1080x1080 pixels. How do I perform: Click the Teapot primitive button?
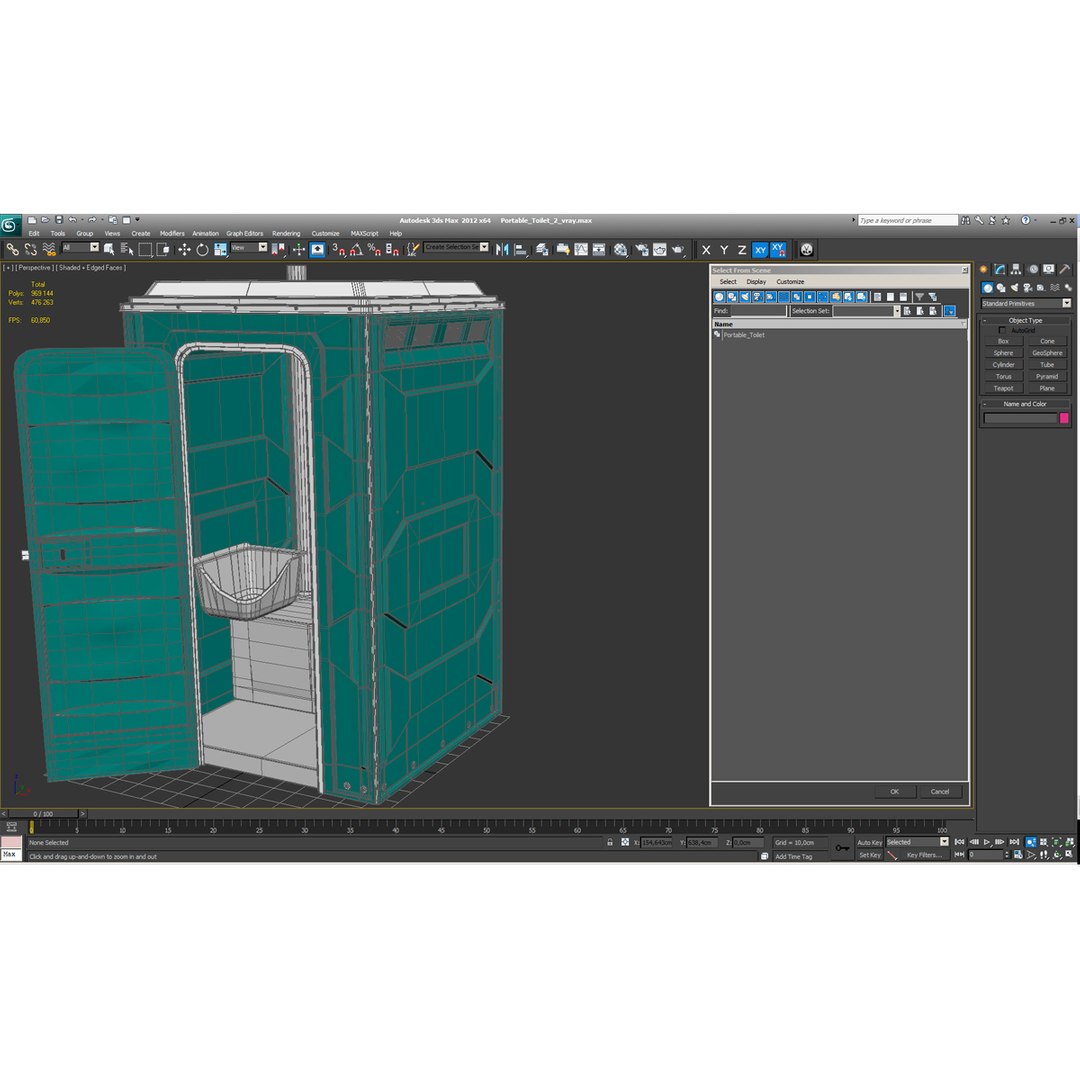click(x=1003, y=388)
